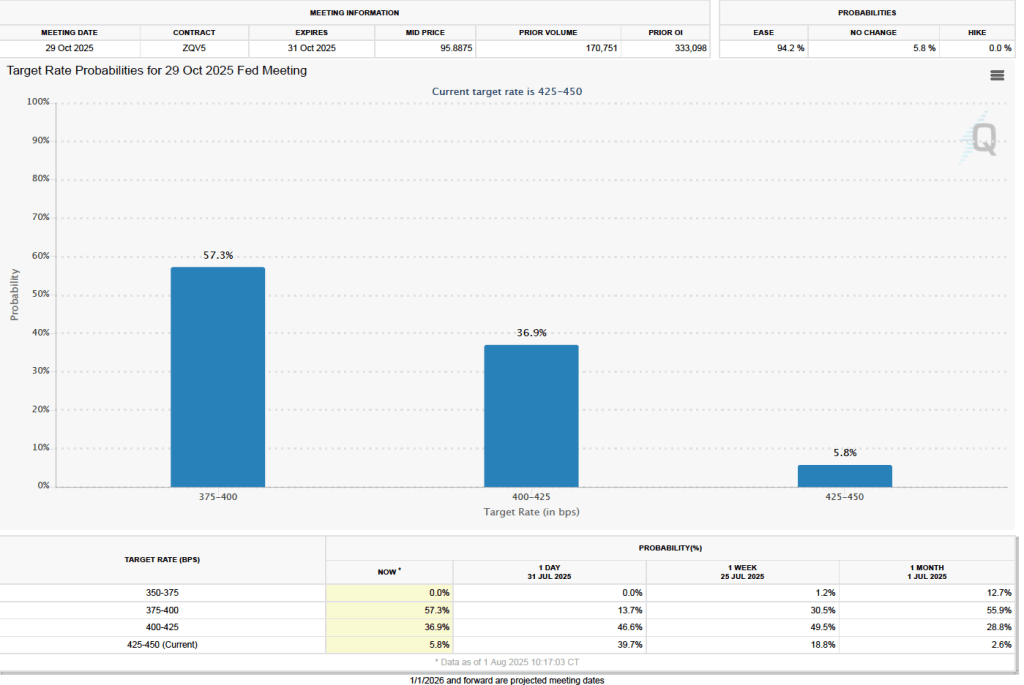Click the small 425-450 probability bar

coord(844,476)
